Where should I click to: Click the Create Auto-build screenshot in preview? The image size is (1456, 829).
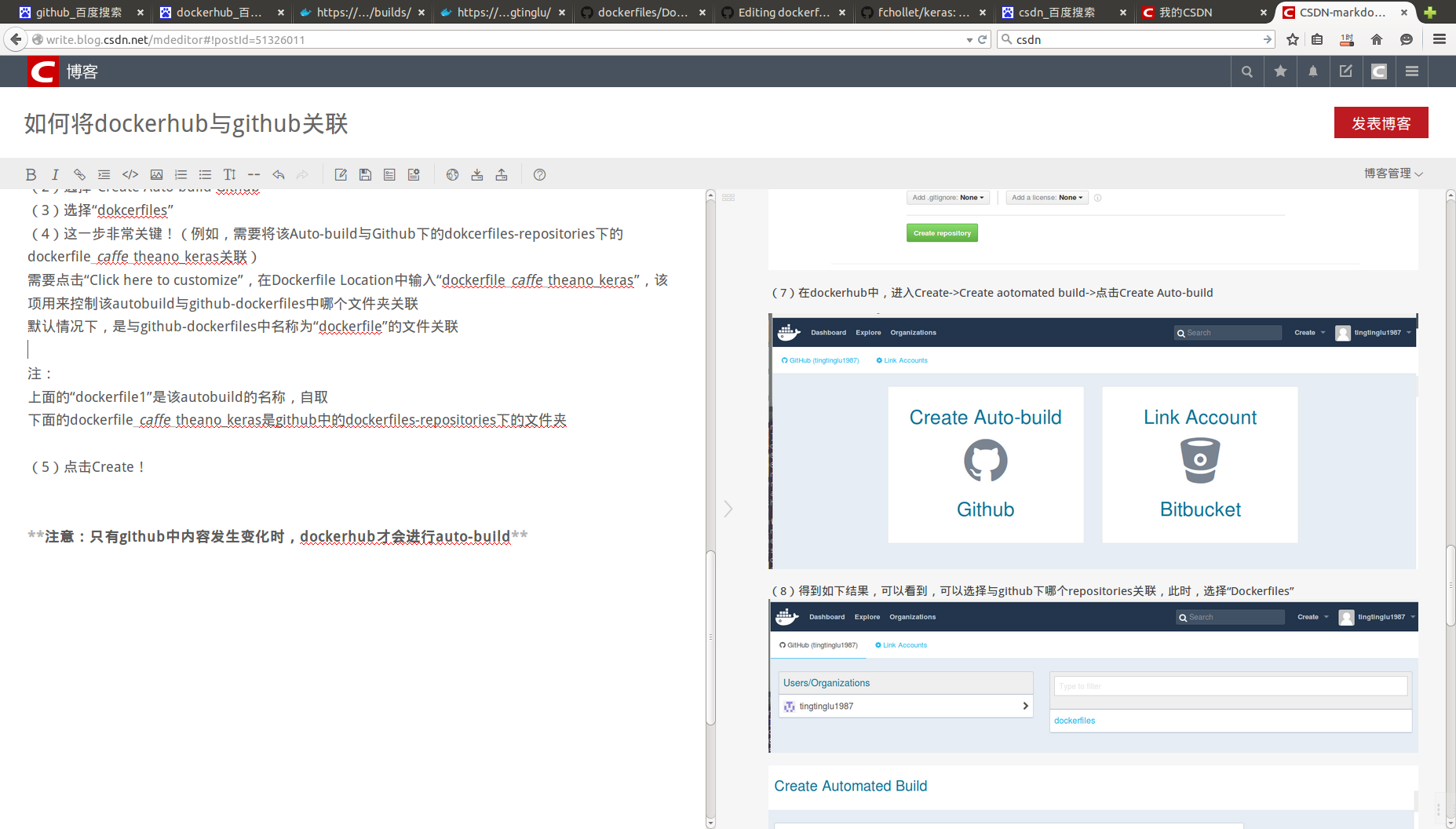click(1093, 440)
